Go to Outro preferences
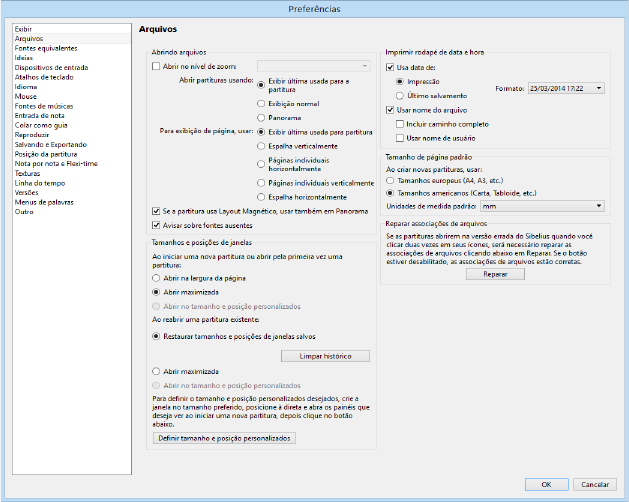The width and height of the screenshot is (629, 502). [x=72, y=212]
